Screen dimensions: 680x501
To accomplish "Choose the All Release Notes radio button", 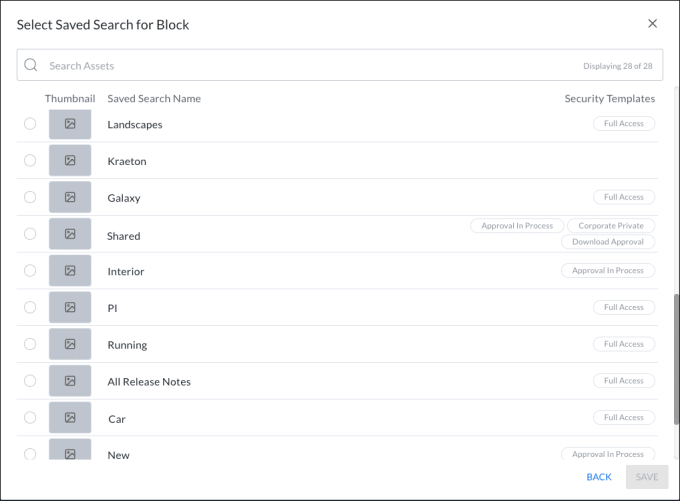I will point(30,381).
